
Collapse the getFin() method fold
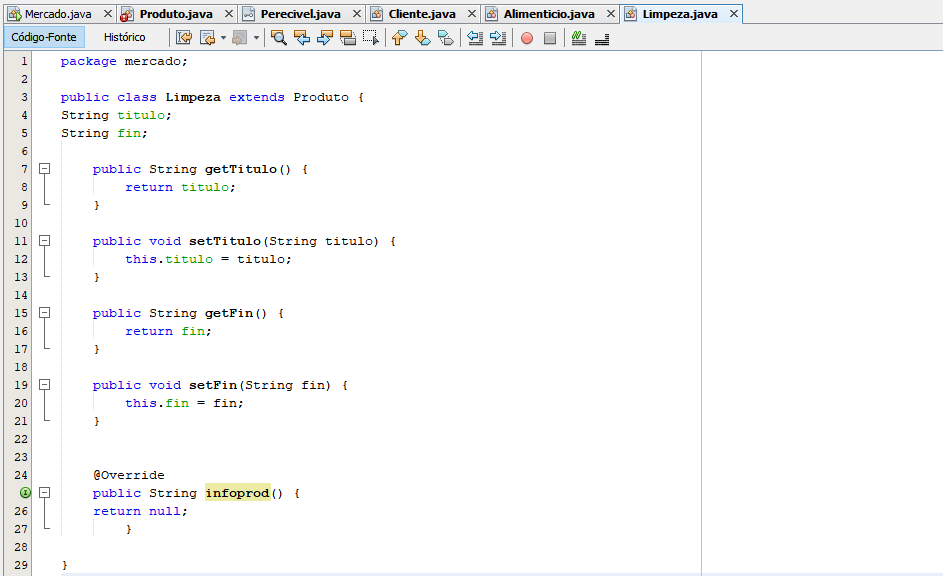point(45,313)
